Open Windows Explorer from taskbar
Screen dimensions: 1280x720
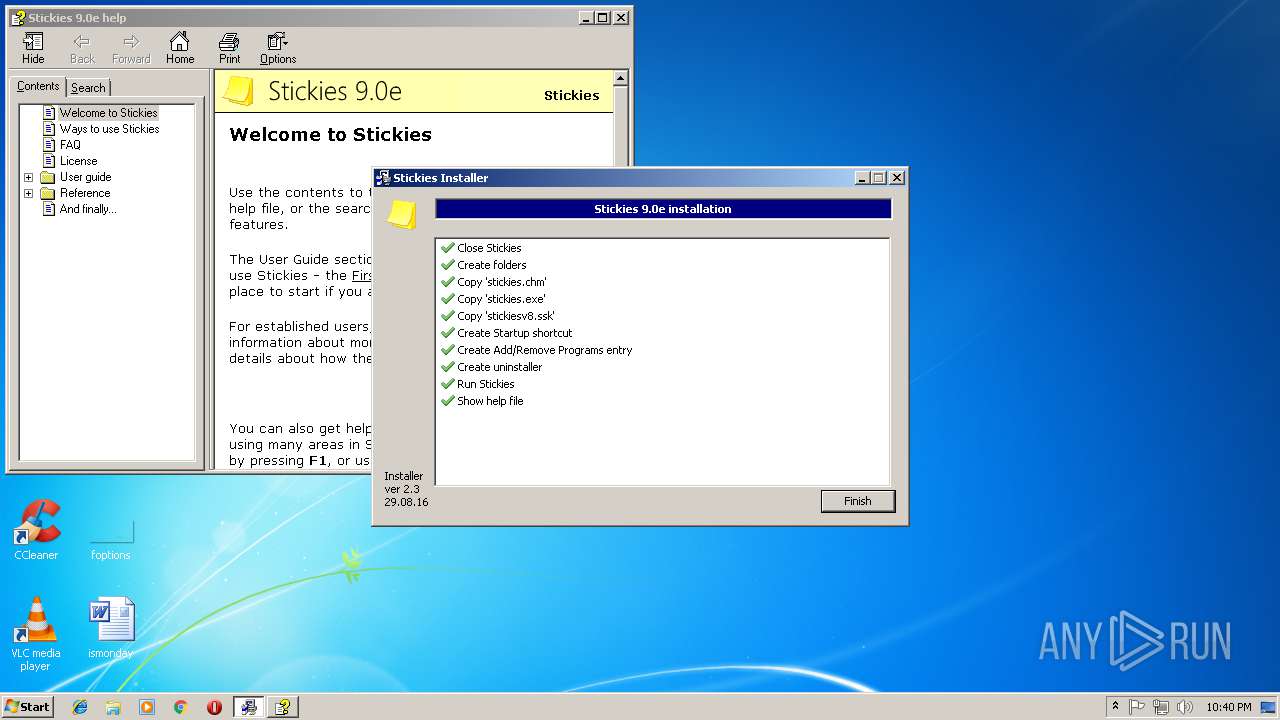[x=113, y=707]
